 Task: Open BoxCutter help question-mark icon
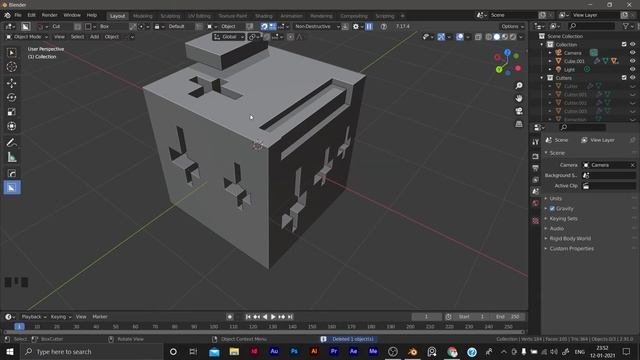point(383,27)
